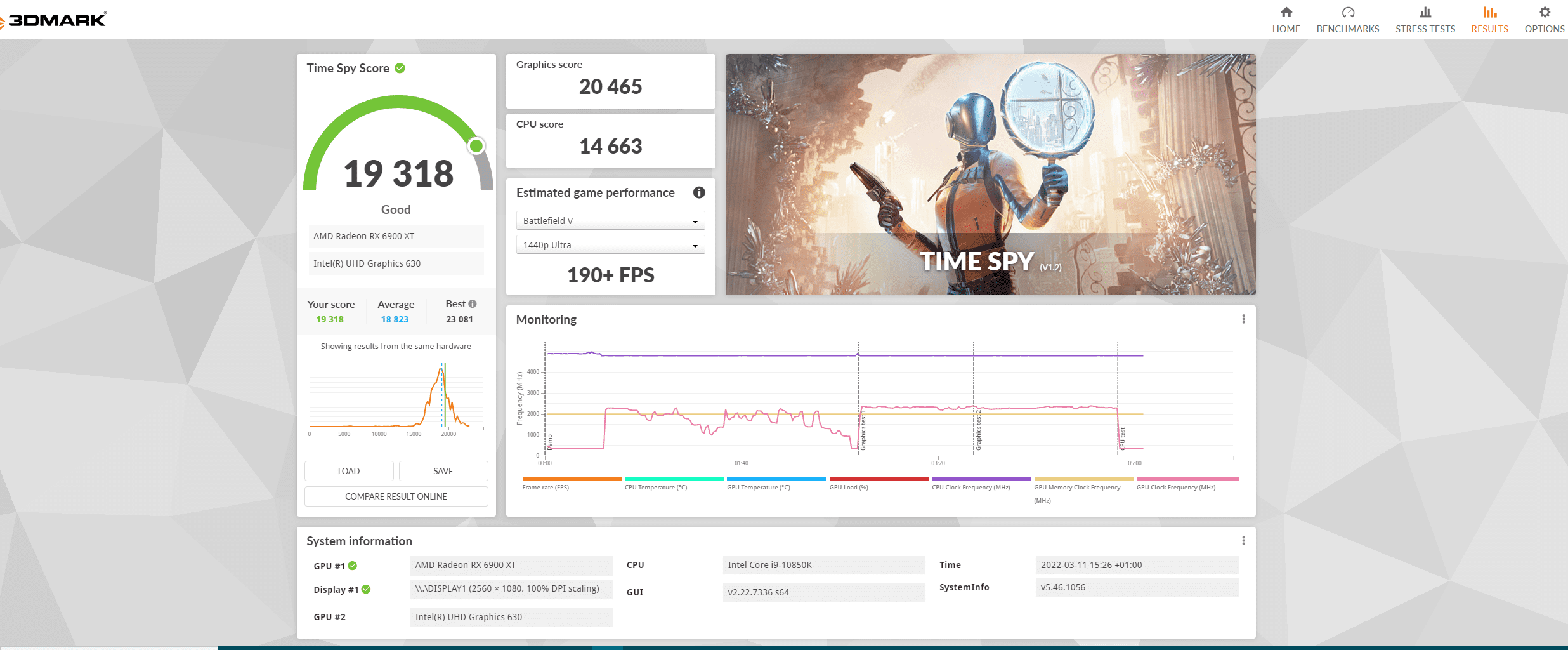This screenshot has height=650, width=1568.
Task: Click your score value 19 318
Action: [330, 319]
